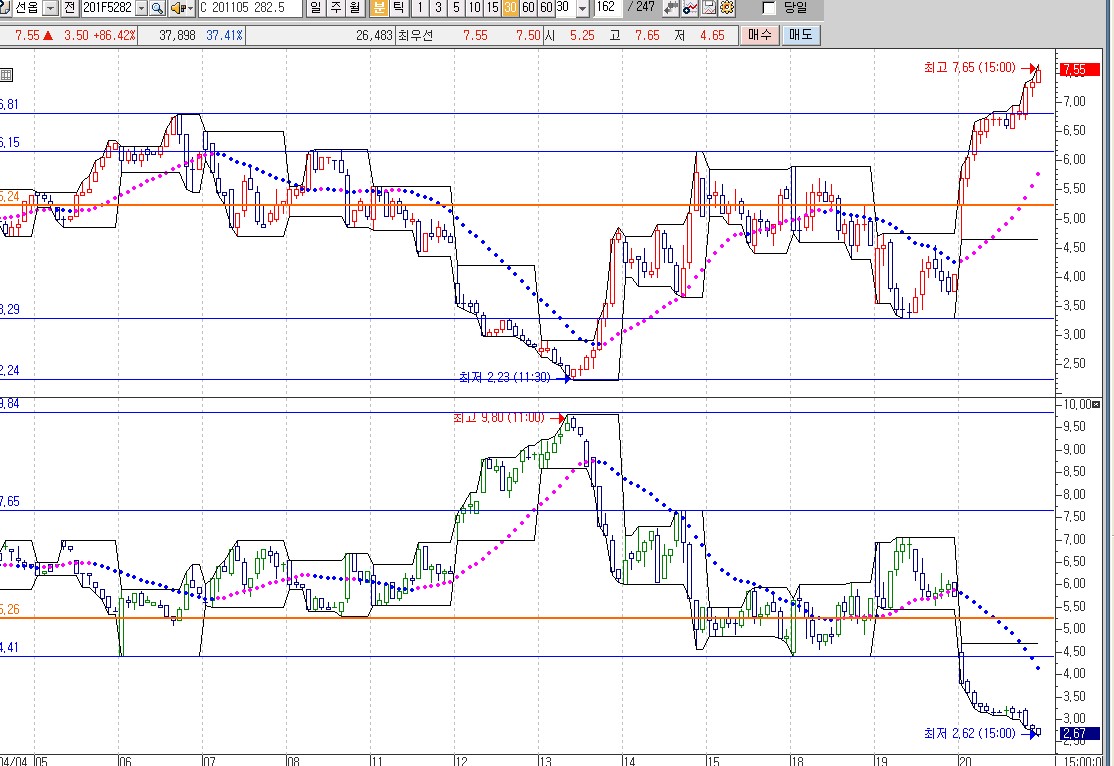Select the 30 minute interval button
This screenshot has width=1114, height=766.
(x=510, y=8)
